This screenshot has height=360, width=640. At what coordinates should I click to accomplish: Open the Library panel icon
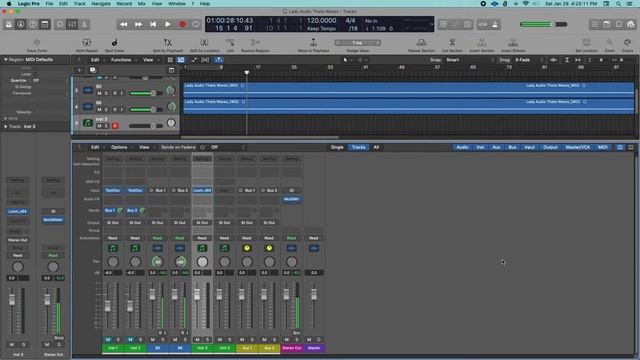pyautogui.click(x=9, y=24)
